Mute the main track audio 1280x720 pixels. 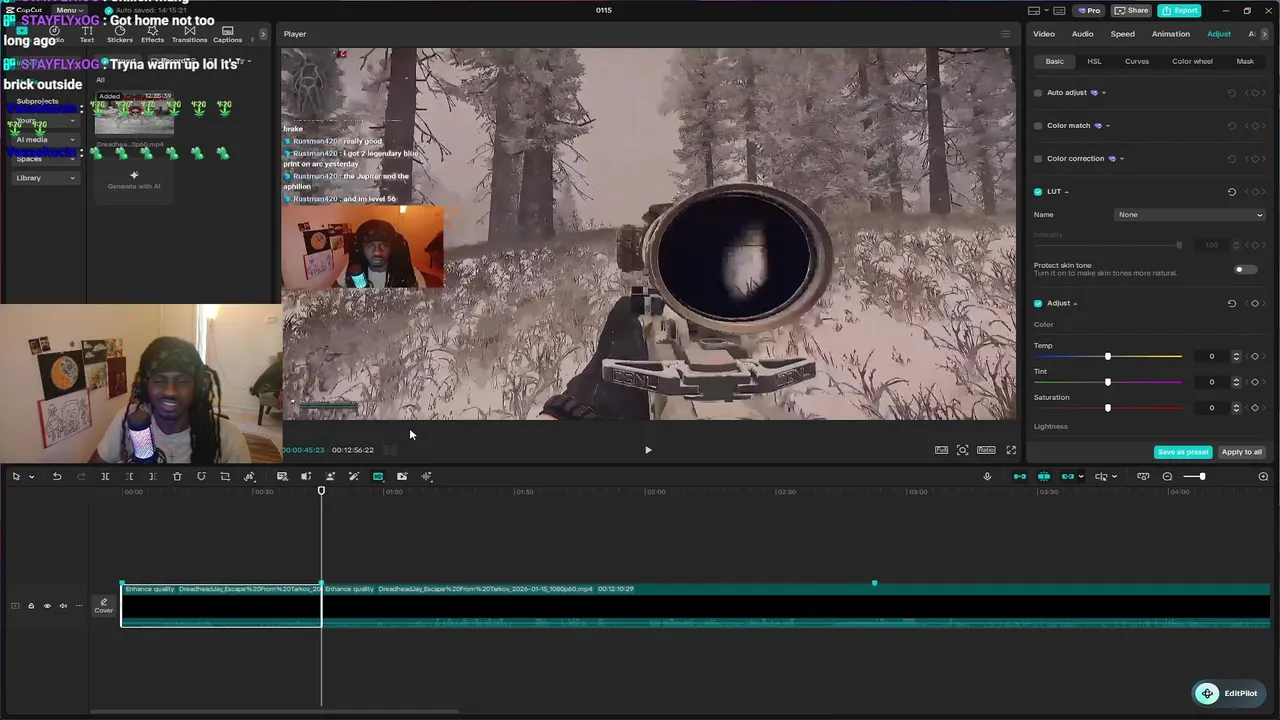coord(63,606)
